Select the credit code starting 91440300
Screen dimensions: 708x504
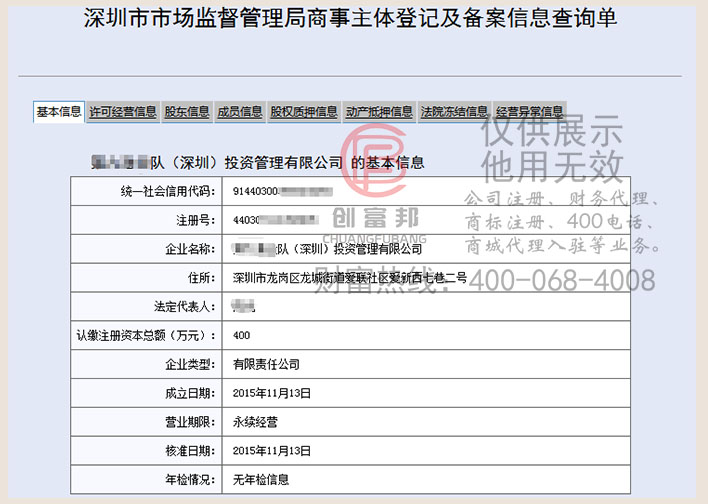tap(283, 191)
